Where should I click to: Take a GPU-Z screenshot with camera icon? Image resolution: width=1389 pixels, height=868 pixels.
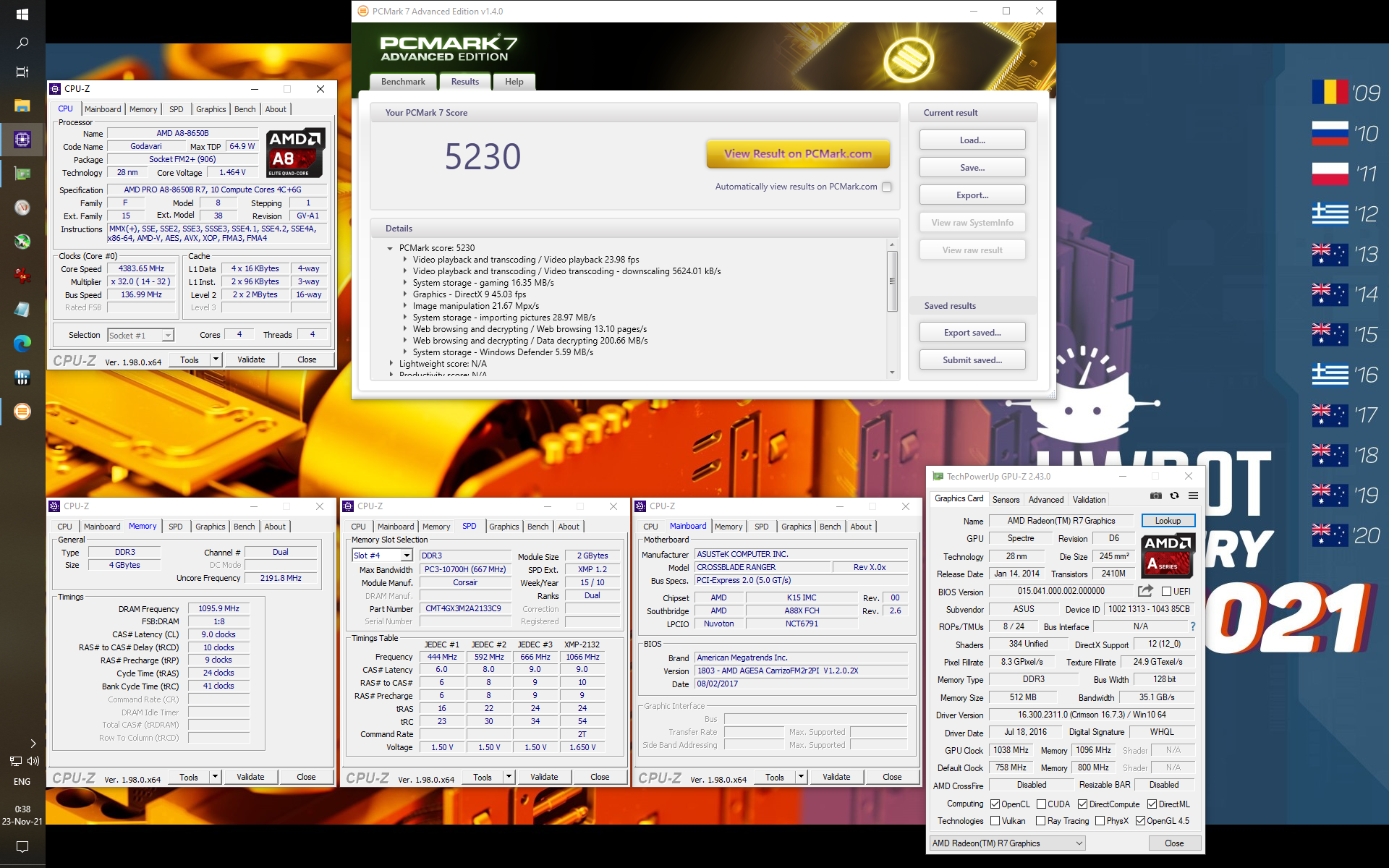[x=1156, y=495]
